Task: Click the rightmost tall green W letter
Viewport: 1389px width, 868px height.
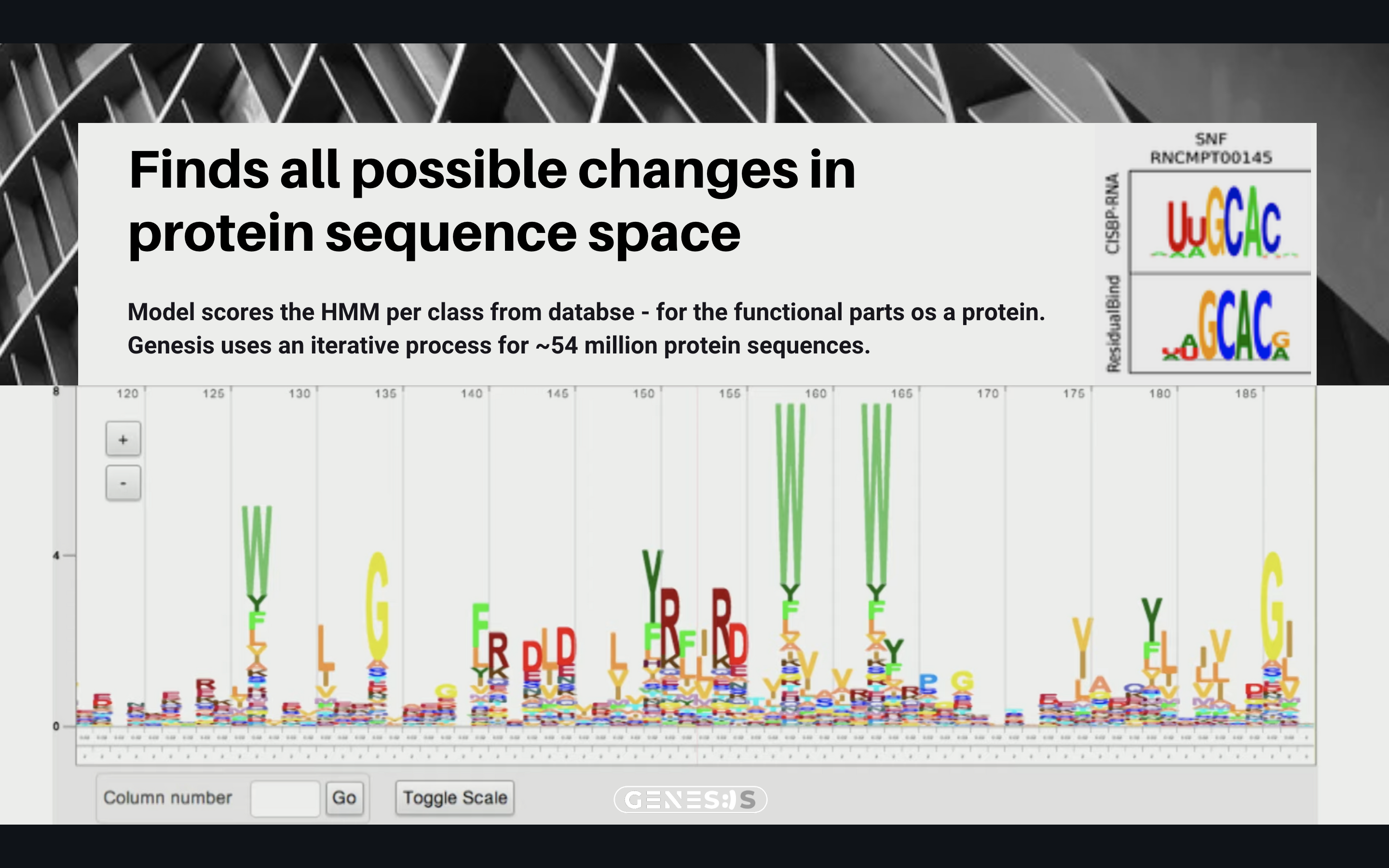Action: (x=876, y=494)
